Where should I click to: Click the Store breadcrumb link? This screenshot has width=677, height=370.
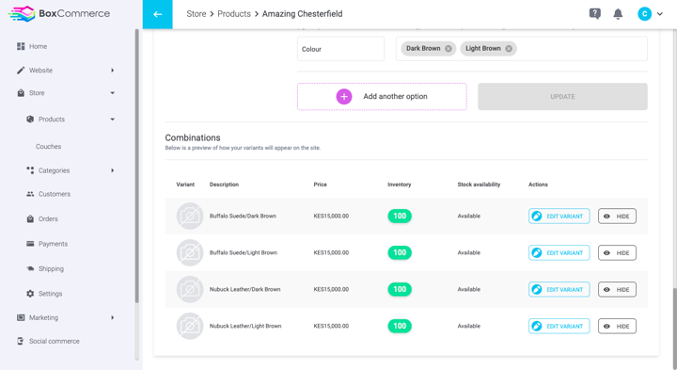point(196,14)
